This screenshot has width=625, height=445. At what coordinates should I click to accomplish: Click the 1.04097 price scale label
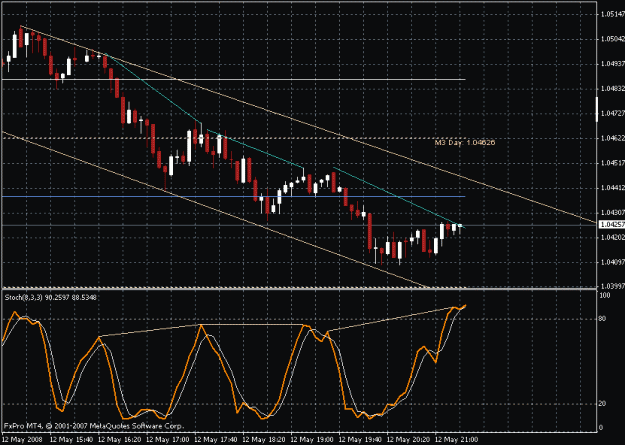(x=613, y=262)
